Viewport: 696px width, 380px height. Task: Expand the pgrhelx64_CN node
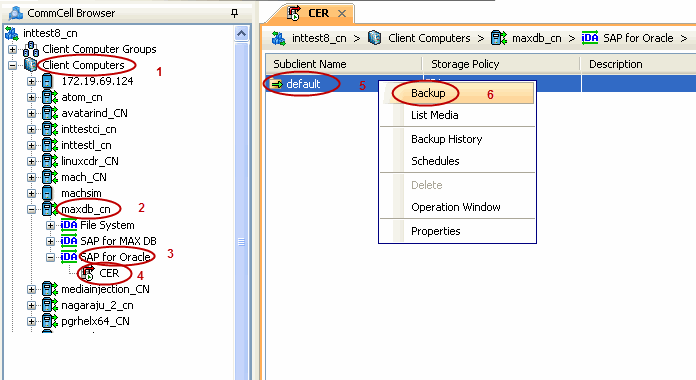click(x=31, y=321)
